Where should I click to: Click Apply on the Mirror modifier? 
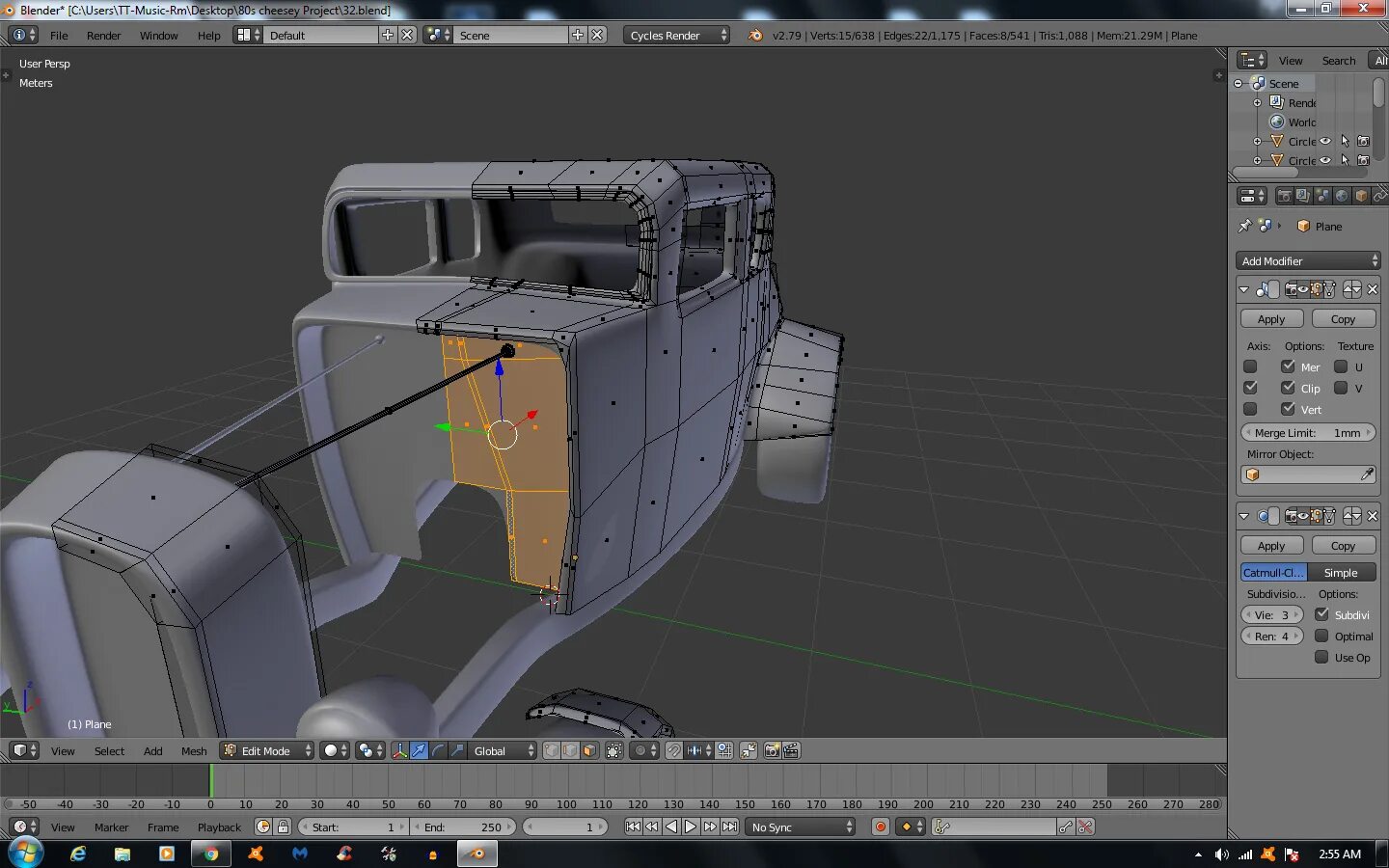[x=1271, y=319]
